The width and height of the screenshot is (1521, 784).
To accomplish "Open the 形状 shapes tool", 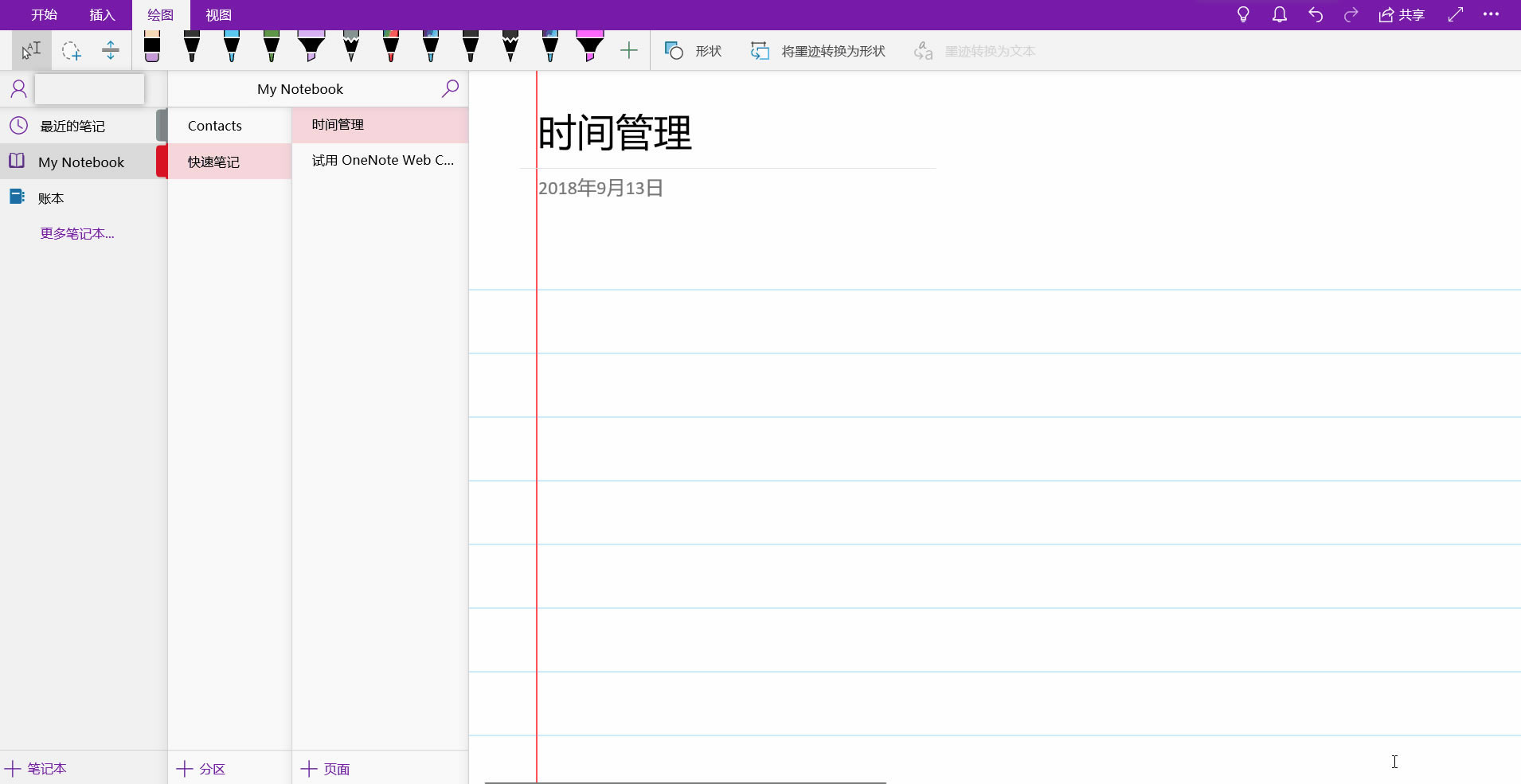I will pyautogui.click(x=694, y=50).
